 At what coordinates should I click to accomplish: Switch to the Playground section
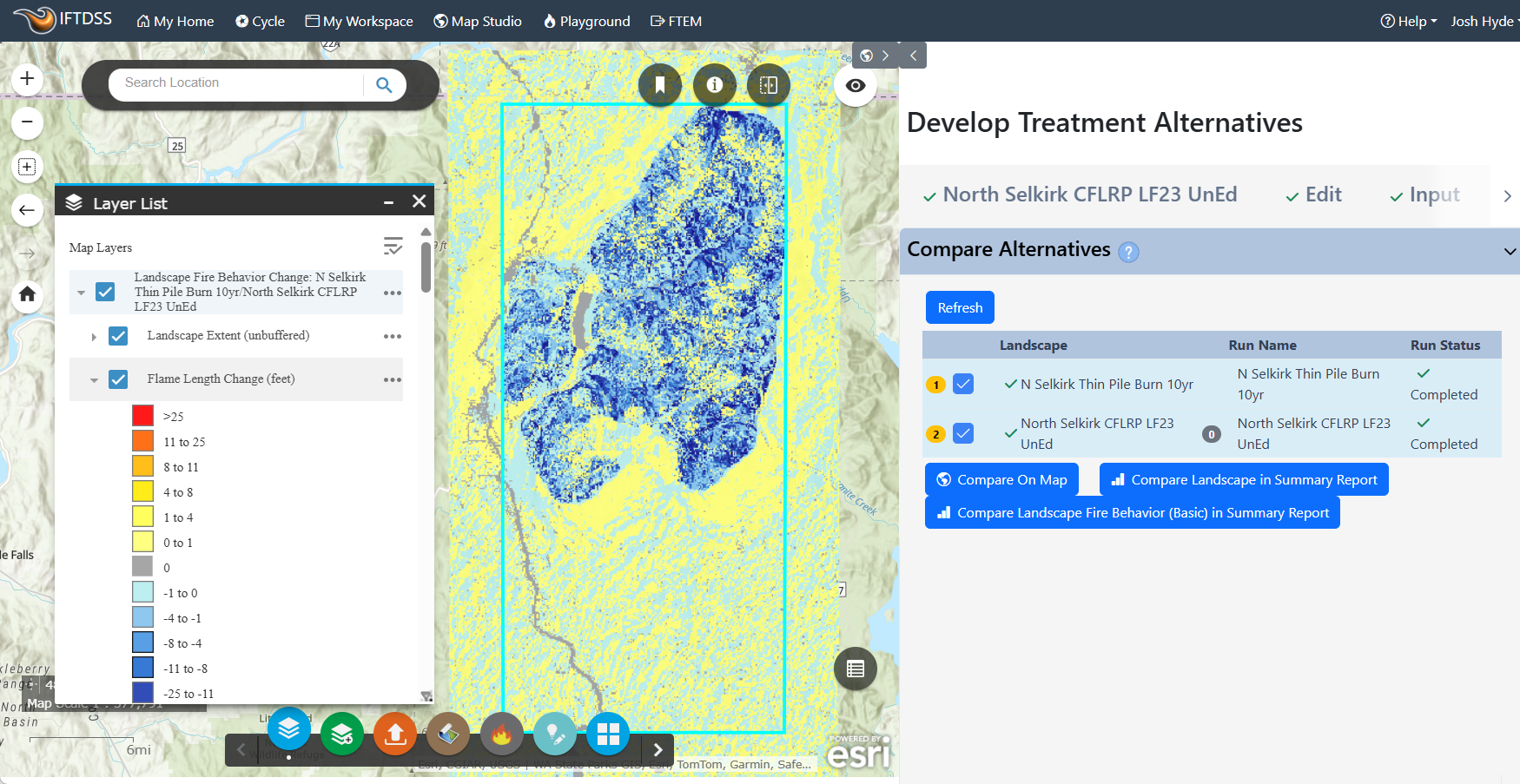586,21
